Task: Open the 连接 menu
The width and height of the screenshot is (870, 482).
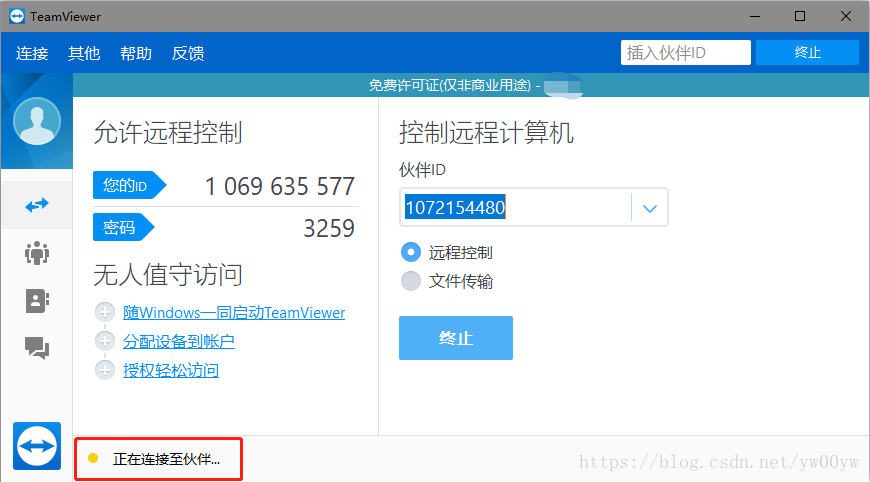Action: pos(32,53)
